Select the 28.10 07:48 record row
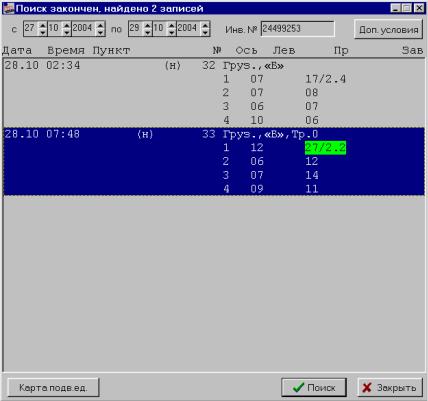 214,161
